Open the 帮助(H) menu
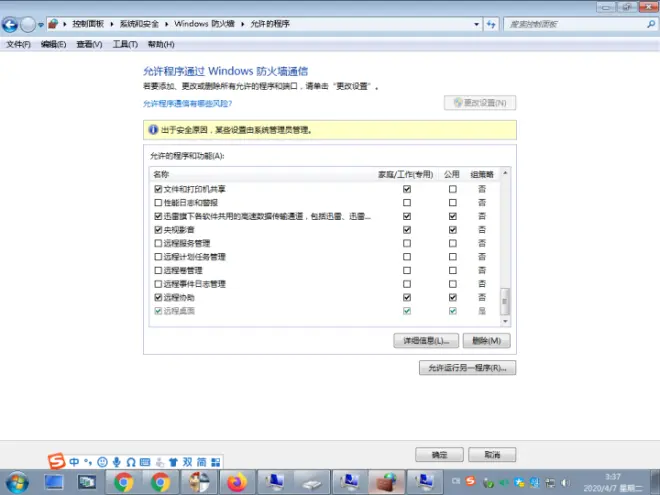The height and width of the screenshot is (495, 660). tap(161, 44)
